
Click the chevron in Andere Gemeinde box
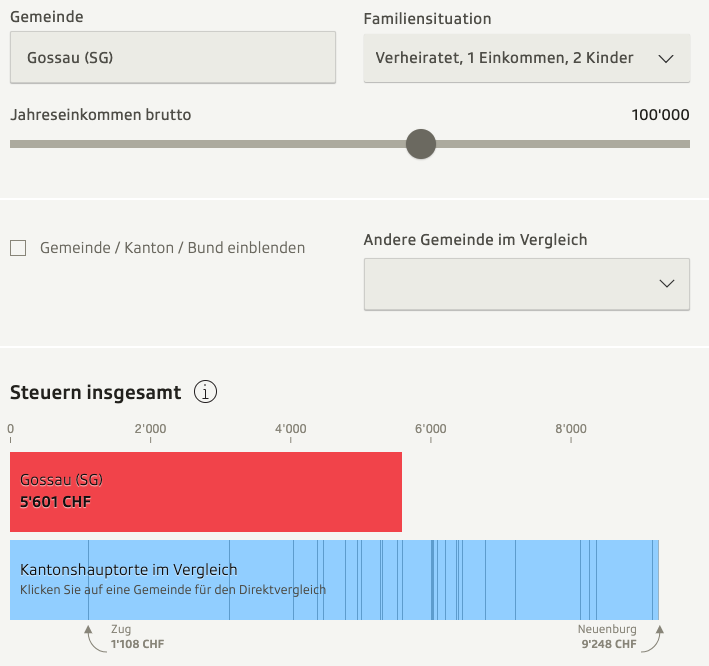coord(667,284)
